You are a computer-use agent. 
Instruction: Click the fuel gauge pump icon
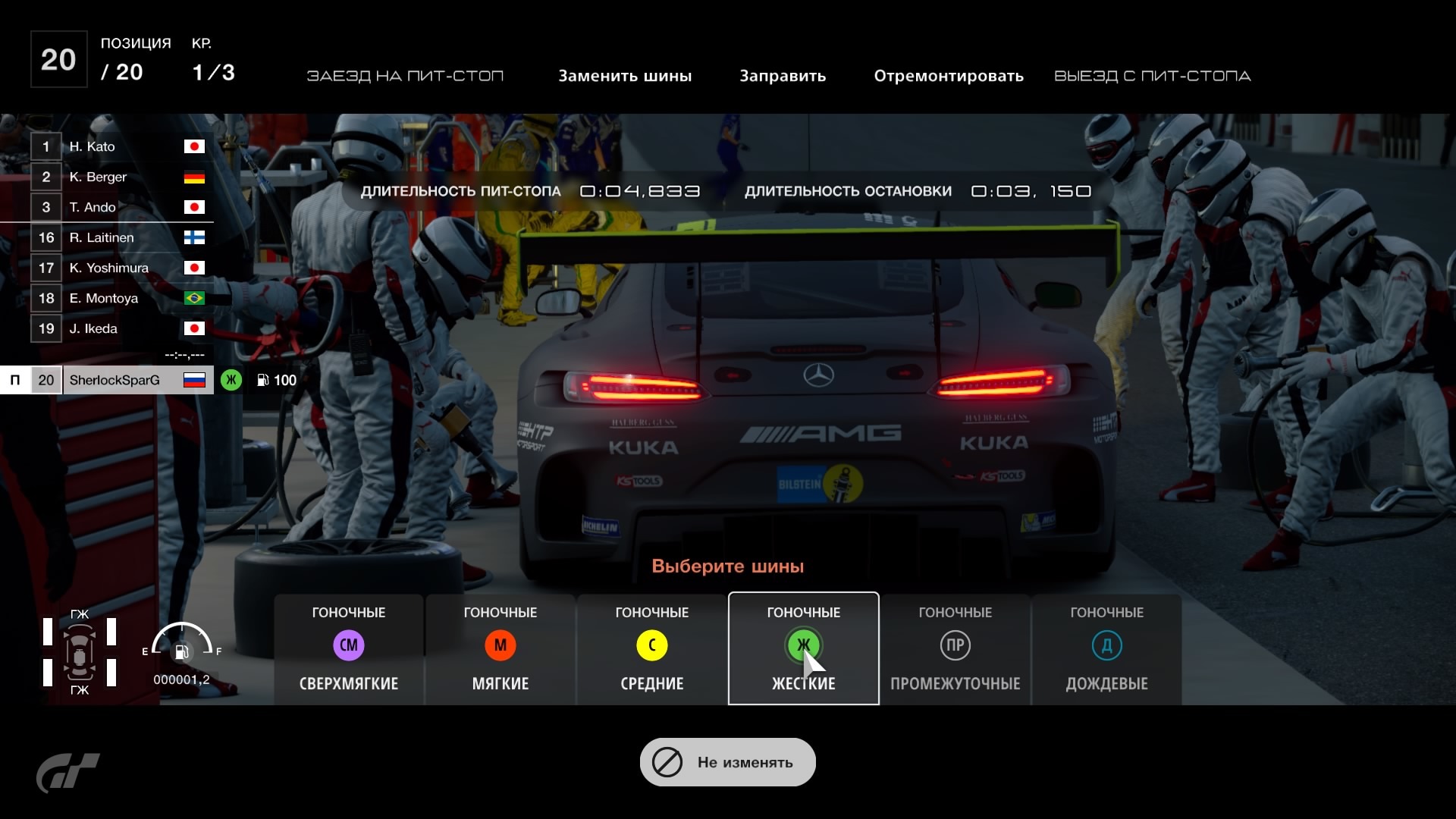(x=182, y=652)
